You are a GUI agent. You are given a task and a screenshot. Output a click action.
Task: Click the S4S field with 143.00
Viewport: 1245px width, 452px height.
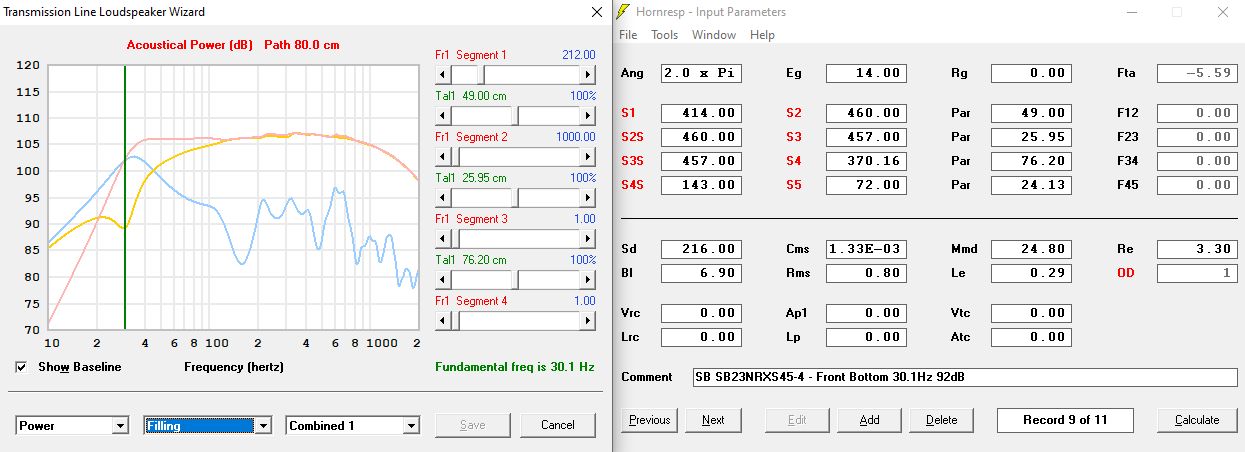click(701, 185)
